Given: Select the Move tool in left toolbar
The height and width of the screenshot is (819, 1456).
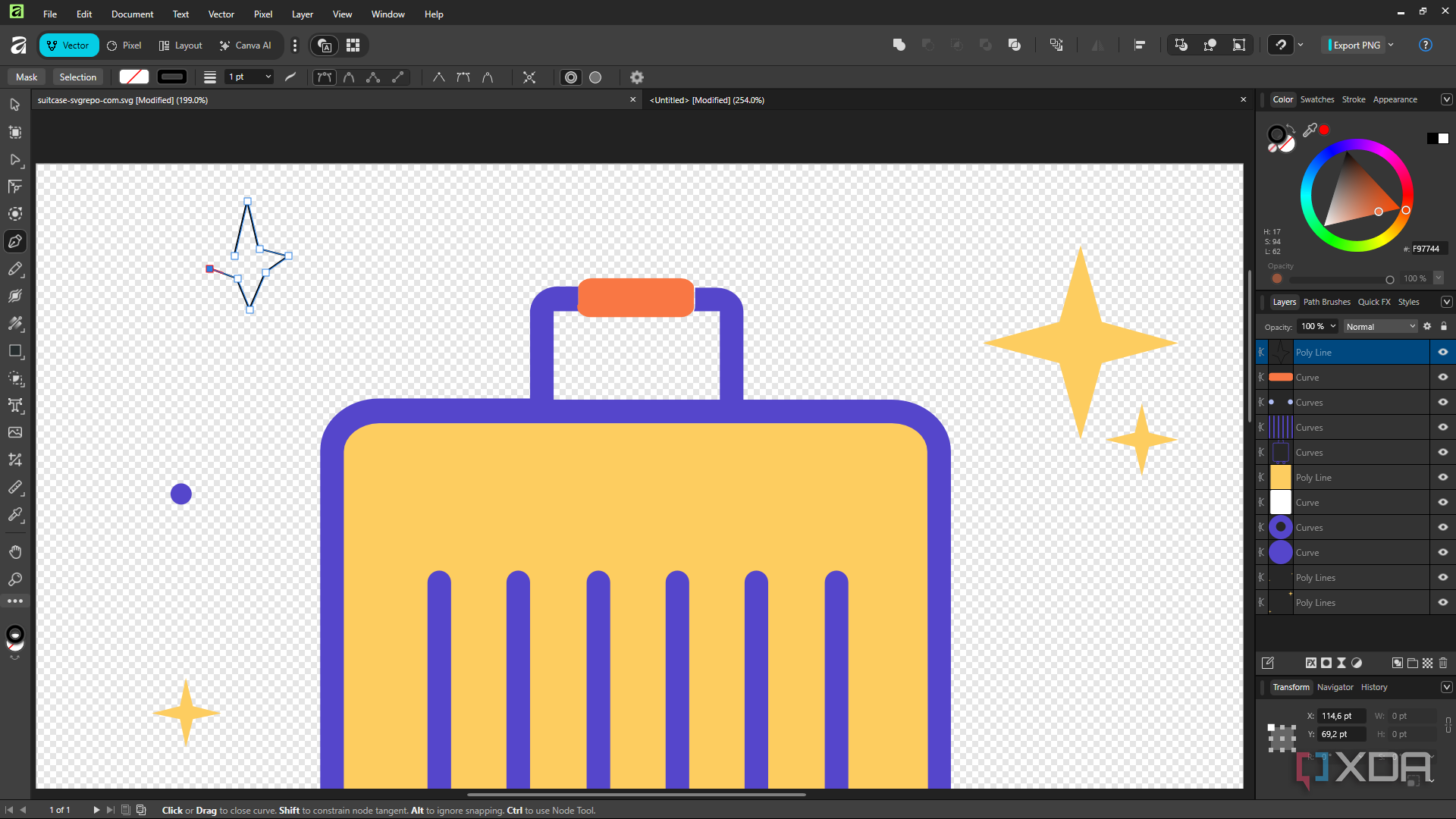Looking at the screenshot, I should (x=14, y=105).
